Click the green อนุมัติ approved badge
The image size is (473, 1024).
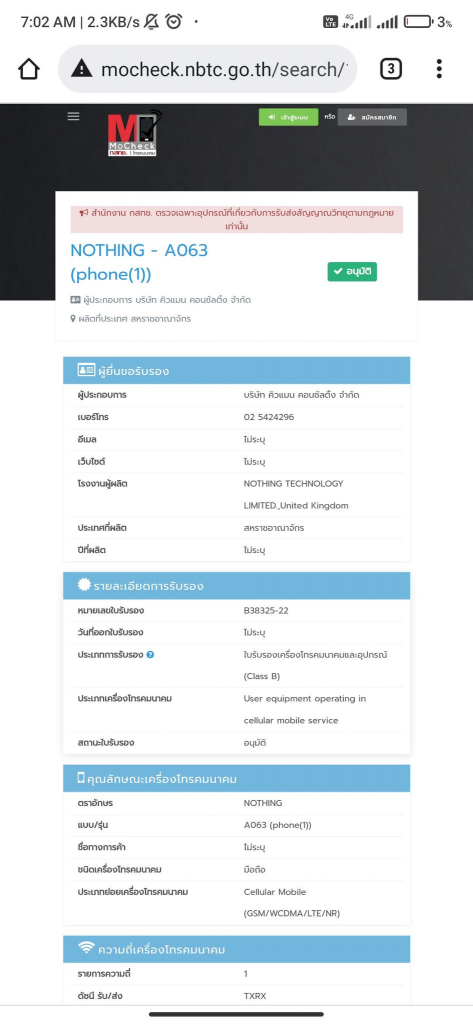click(x=352, y=272)
